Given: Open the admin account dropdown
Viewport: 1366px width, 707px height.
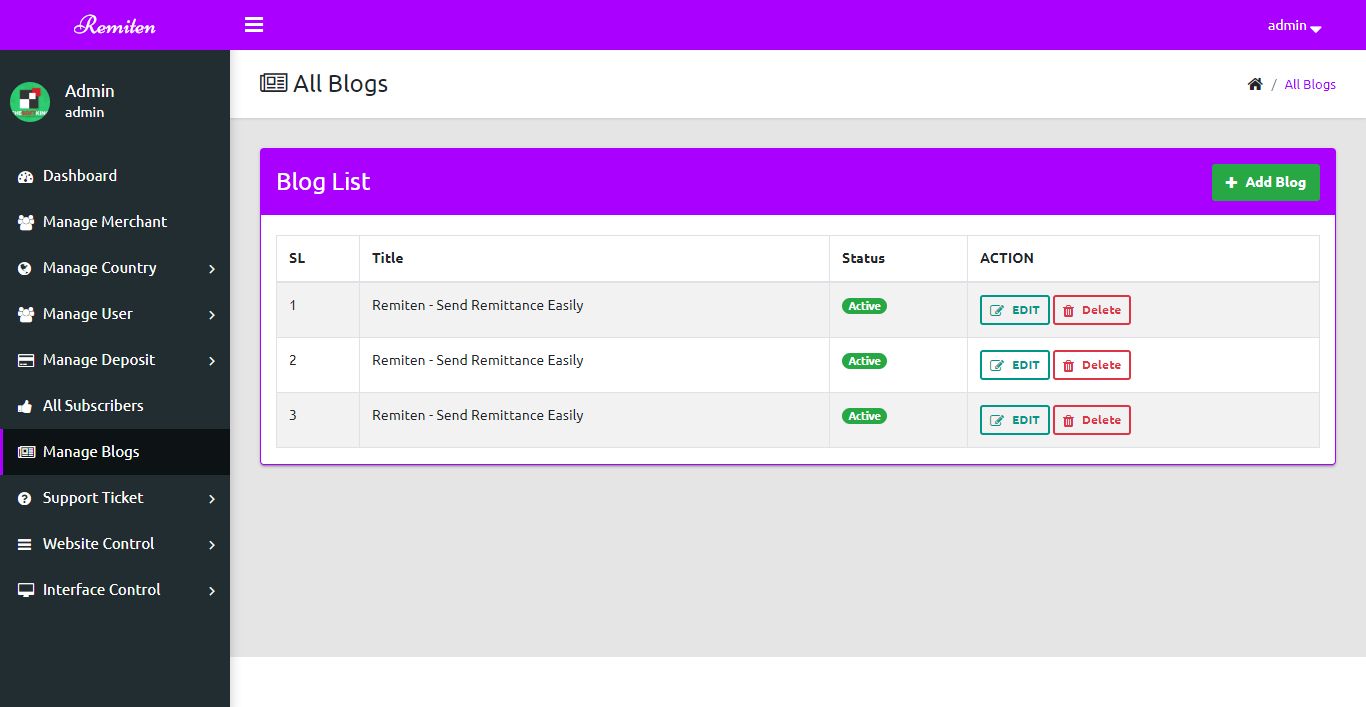Looking at the screenshot, I should tap(1294, 26).
